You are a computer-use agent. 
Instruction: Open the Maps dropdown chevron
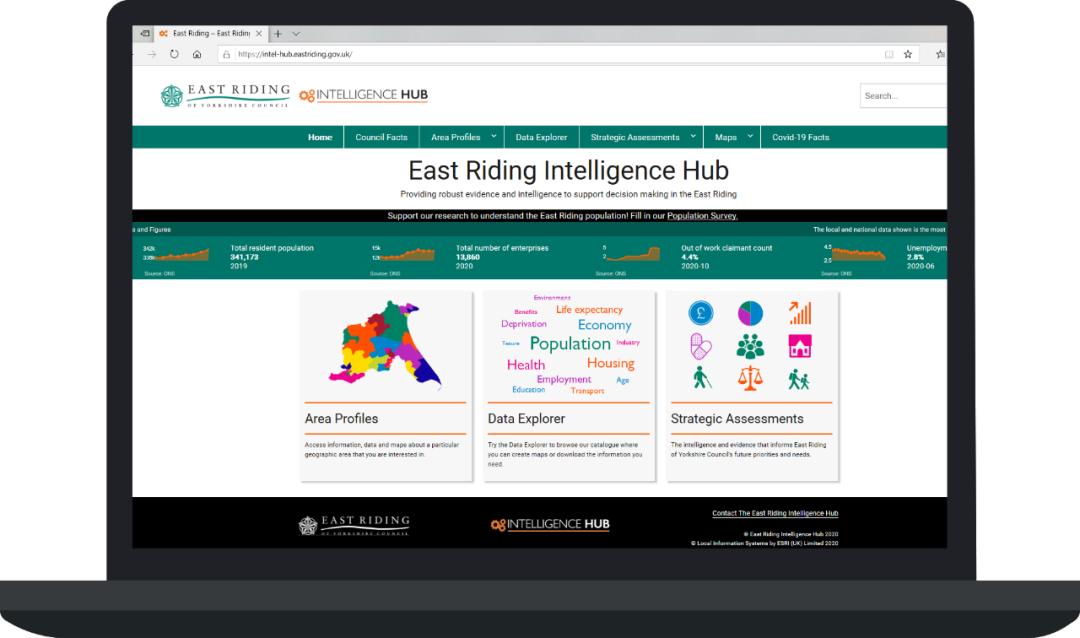tap(750, 137)
